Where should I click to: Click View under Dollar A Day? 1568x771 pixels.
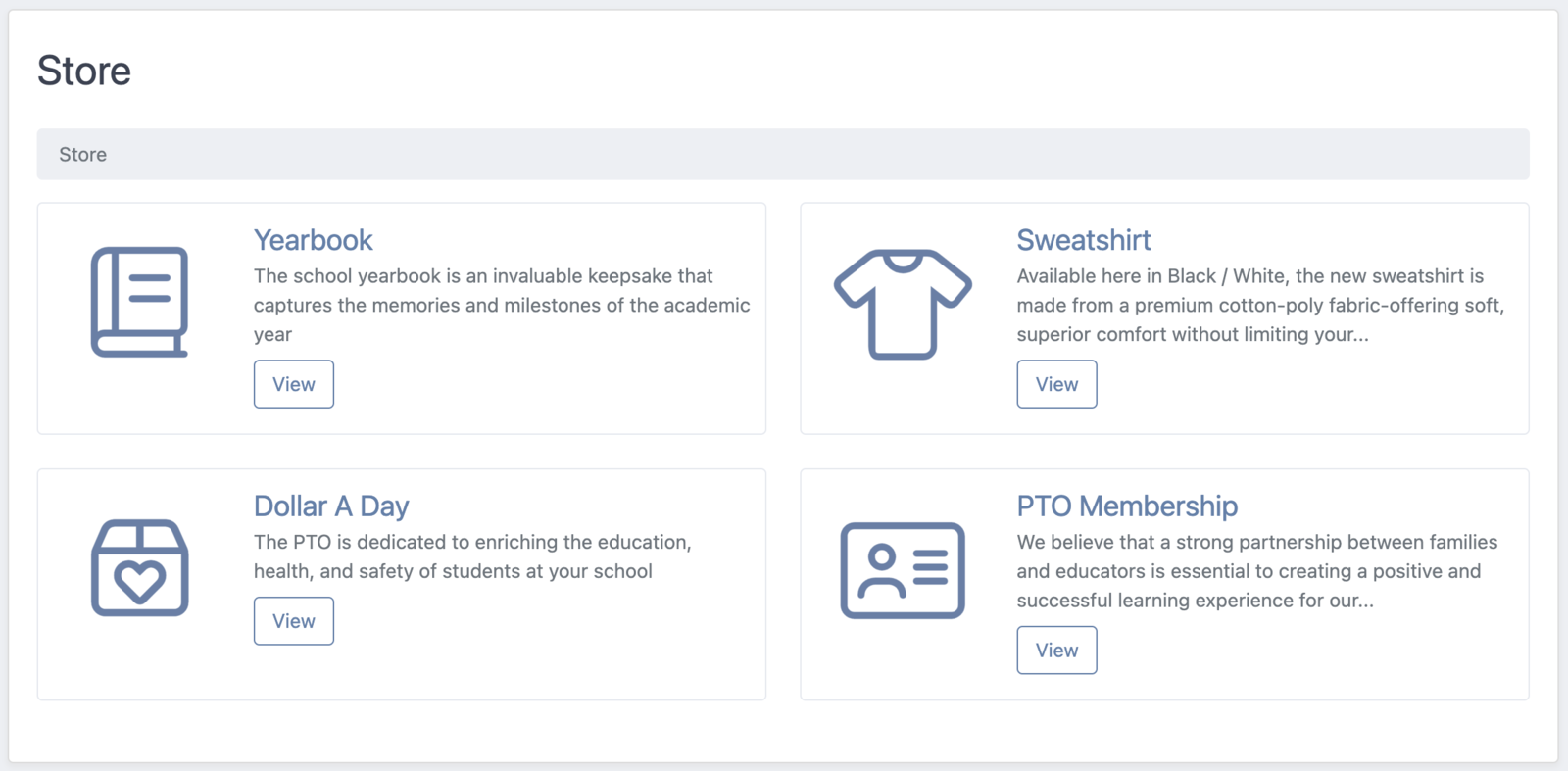[x=294, y=621]
